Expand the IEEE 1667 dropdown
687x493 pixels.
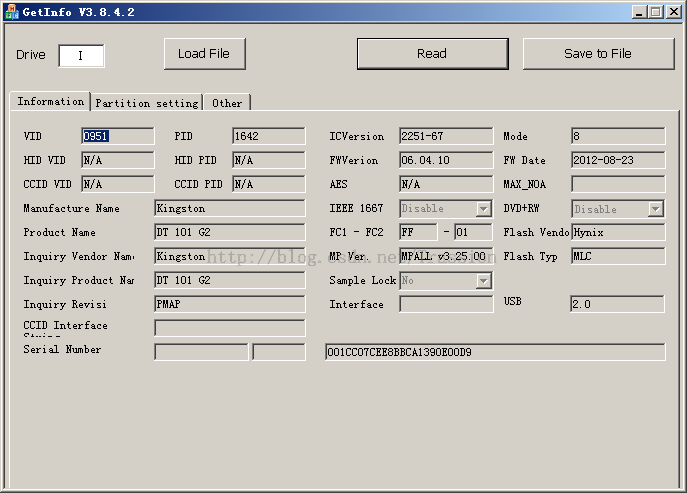pos(483,209)
